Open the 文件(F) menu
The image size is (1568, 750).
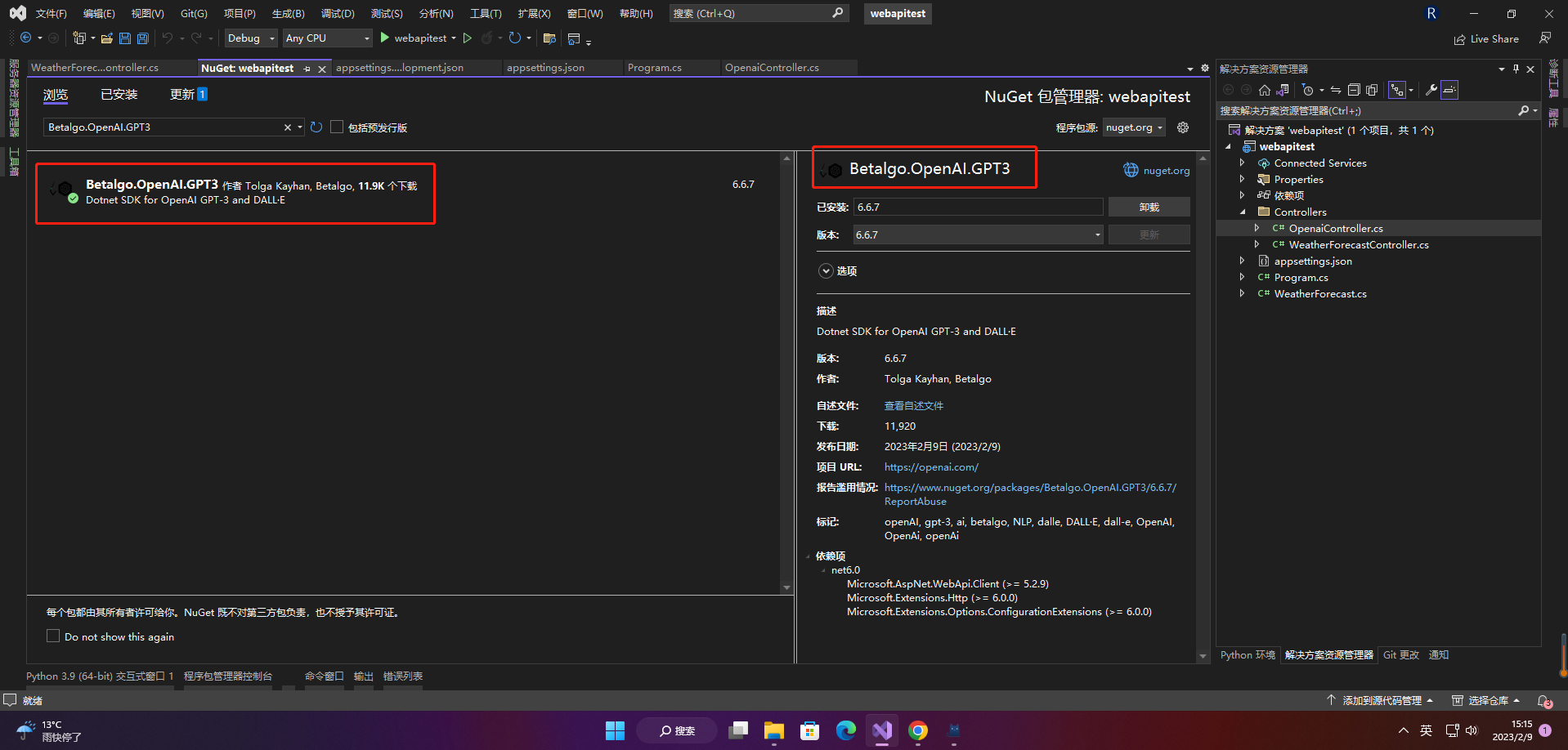(x=51, y=14)
